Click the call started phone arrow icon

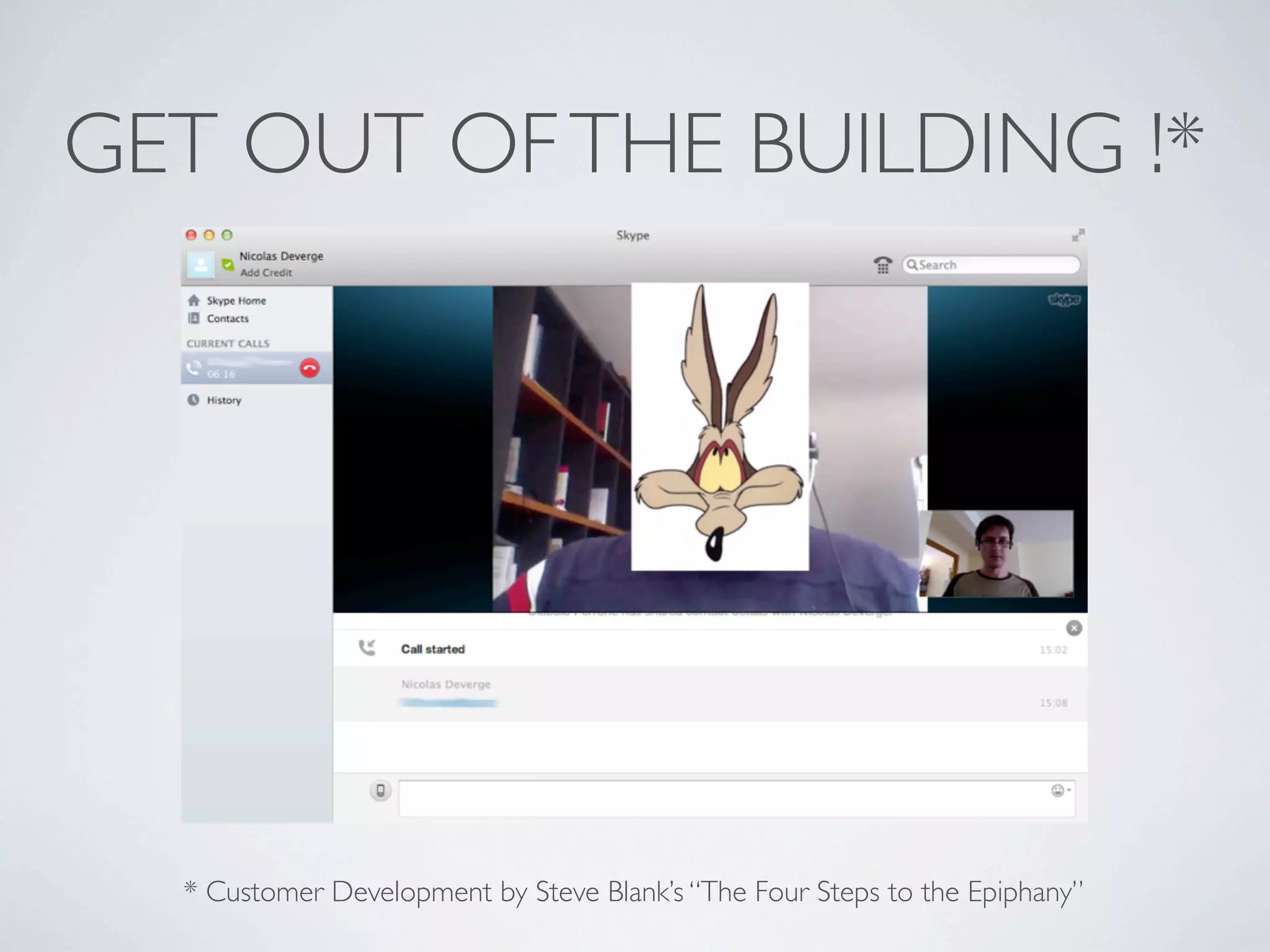367,648
